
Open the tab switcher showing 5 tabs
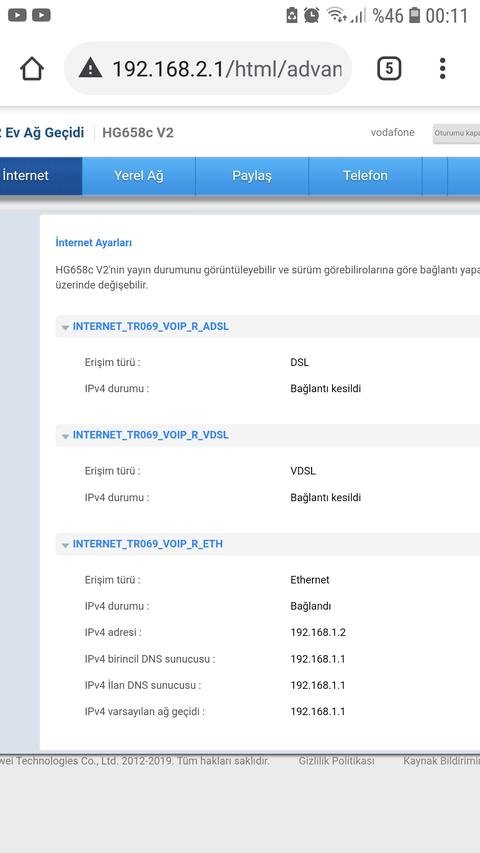click(x=389, y=69)
